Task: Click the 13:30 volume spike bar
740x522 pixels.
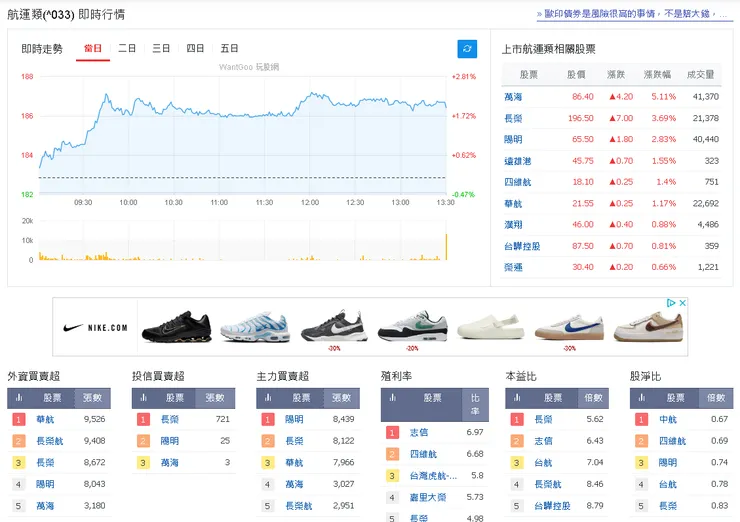Action: tap(446, 247)
